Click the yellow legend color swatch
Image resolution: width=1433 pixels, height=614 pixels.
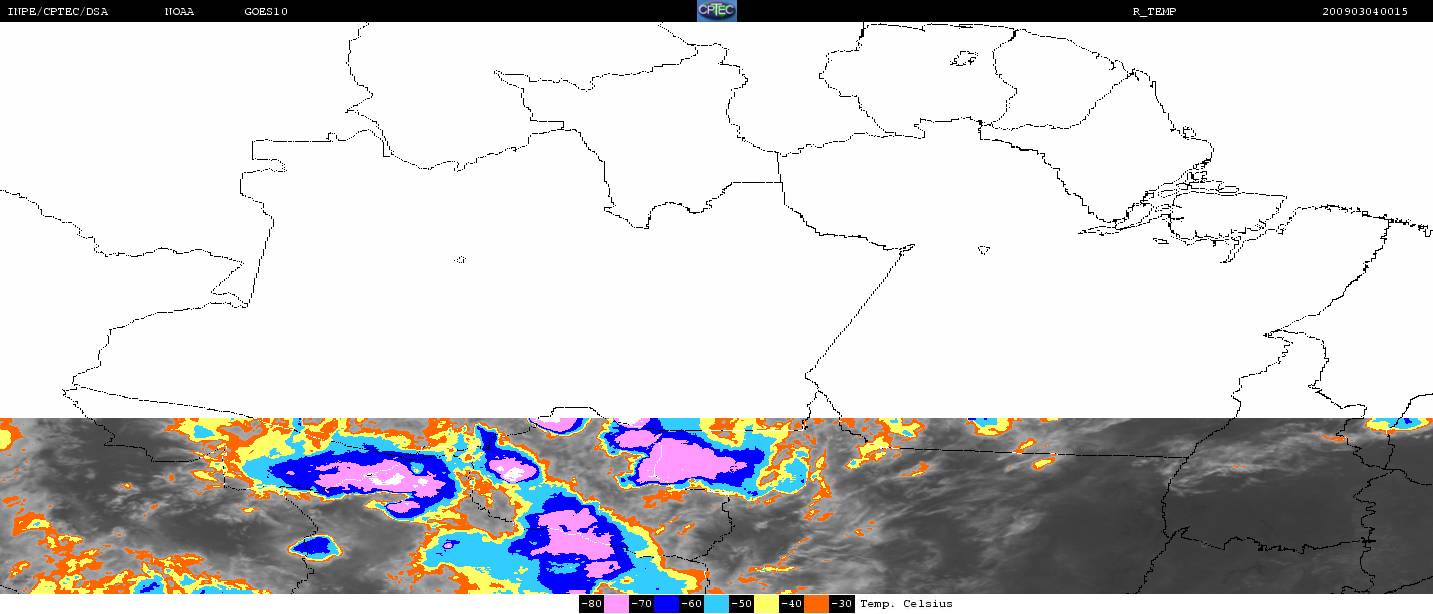coord(767,604)
